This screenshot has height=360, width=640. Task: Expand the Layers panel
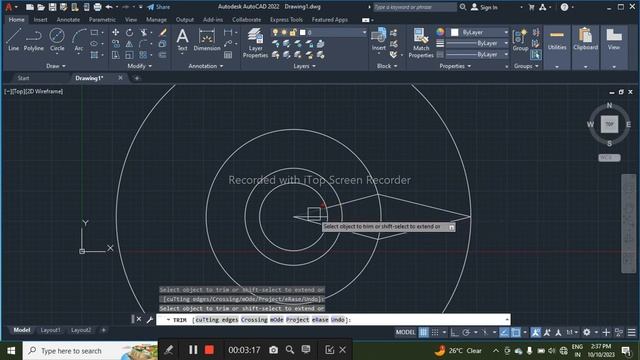[x=304, y=66]
